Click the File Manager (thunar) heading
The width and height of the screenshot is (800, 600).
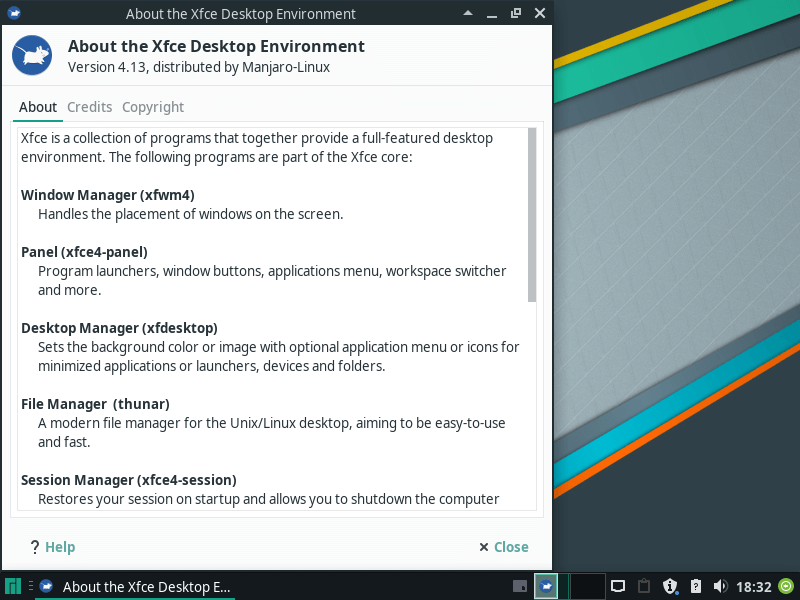tap(95, 404)
